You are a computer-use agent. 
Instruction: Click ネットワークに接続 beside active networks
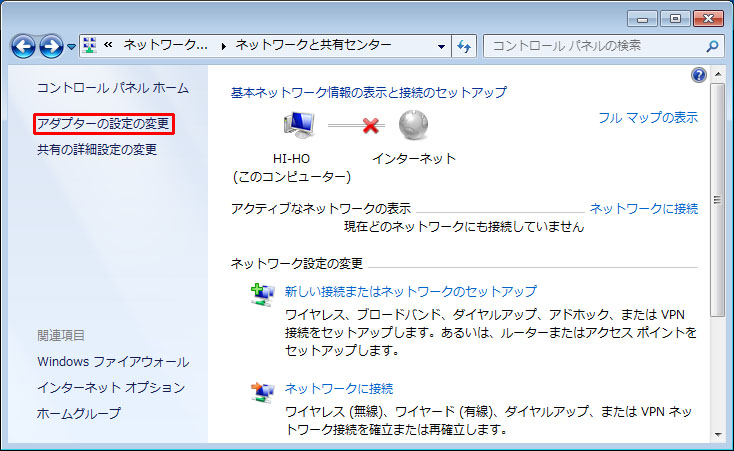pos(644,208)
